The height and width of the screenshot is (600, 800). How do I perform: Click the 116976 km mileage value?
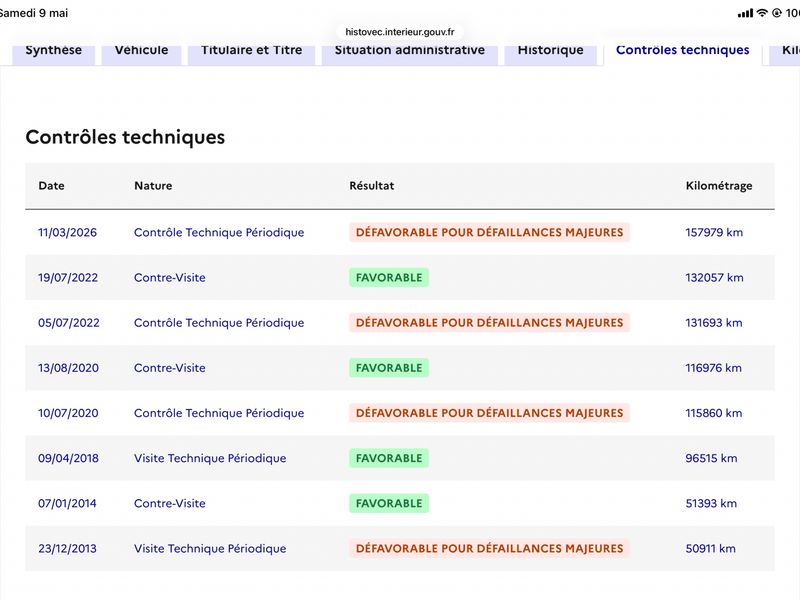(x=713, y=368)
